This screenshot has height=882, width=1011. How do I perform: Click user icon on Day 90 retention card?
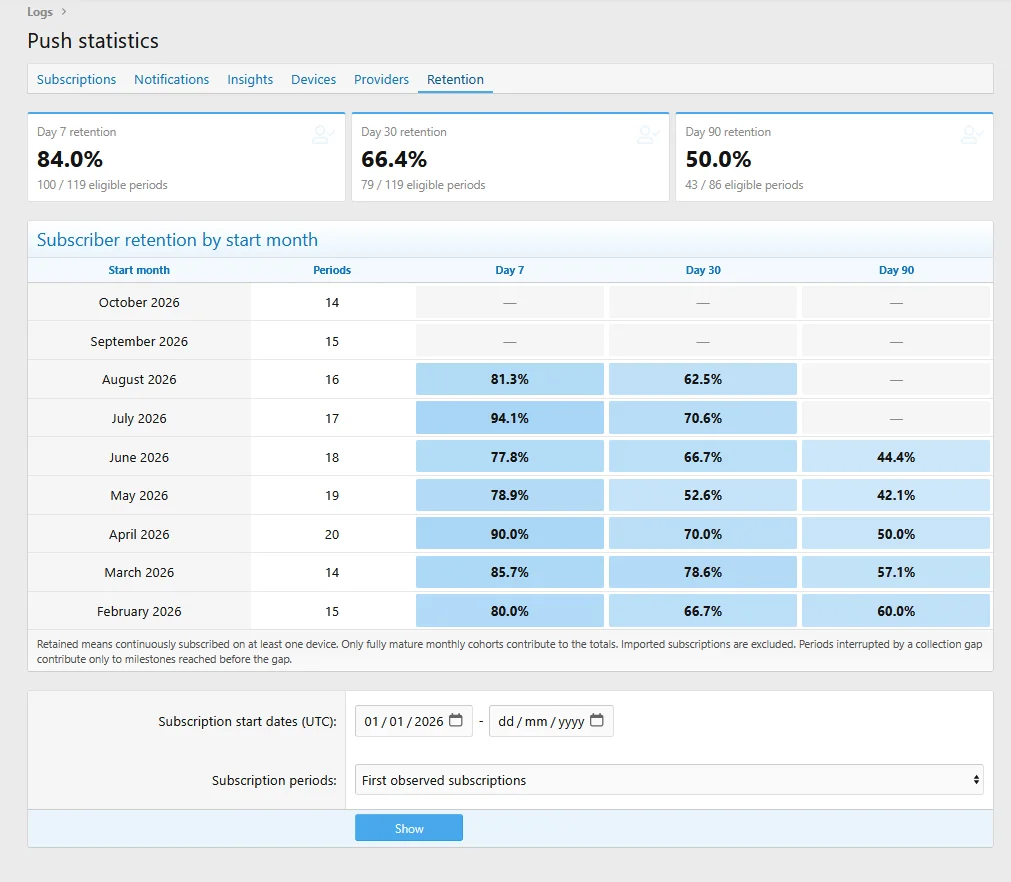pyautogui.click(x=972, y=134)
